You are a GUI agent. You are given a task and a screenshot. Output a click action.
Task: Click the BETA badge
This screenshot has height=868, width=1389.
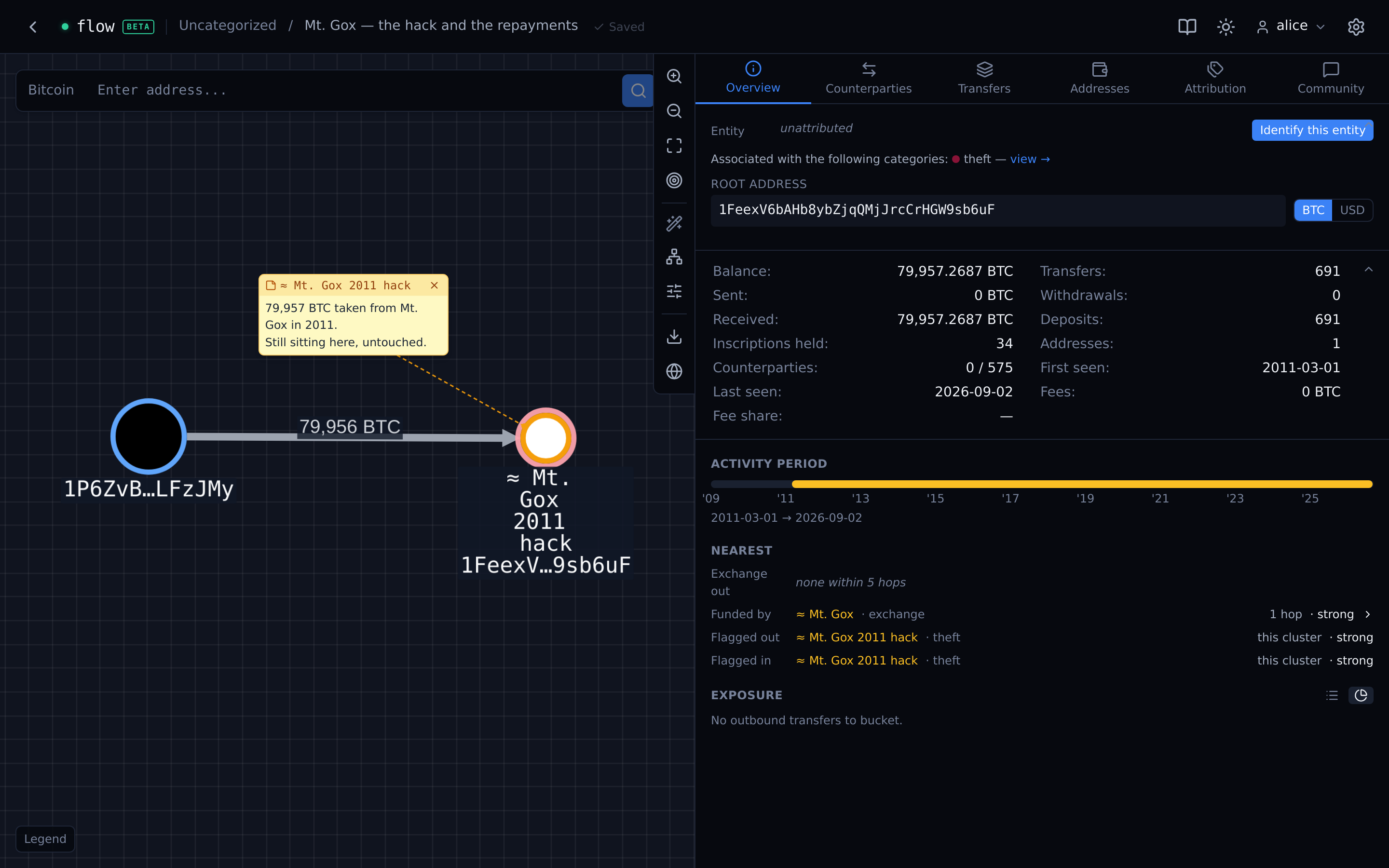pyautogui.click(x=138, y=27)
